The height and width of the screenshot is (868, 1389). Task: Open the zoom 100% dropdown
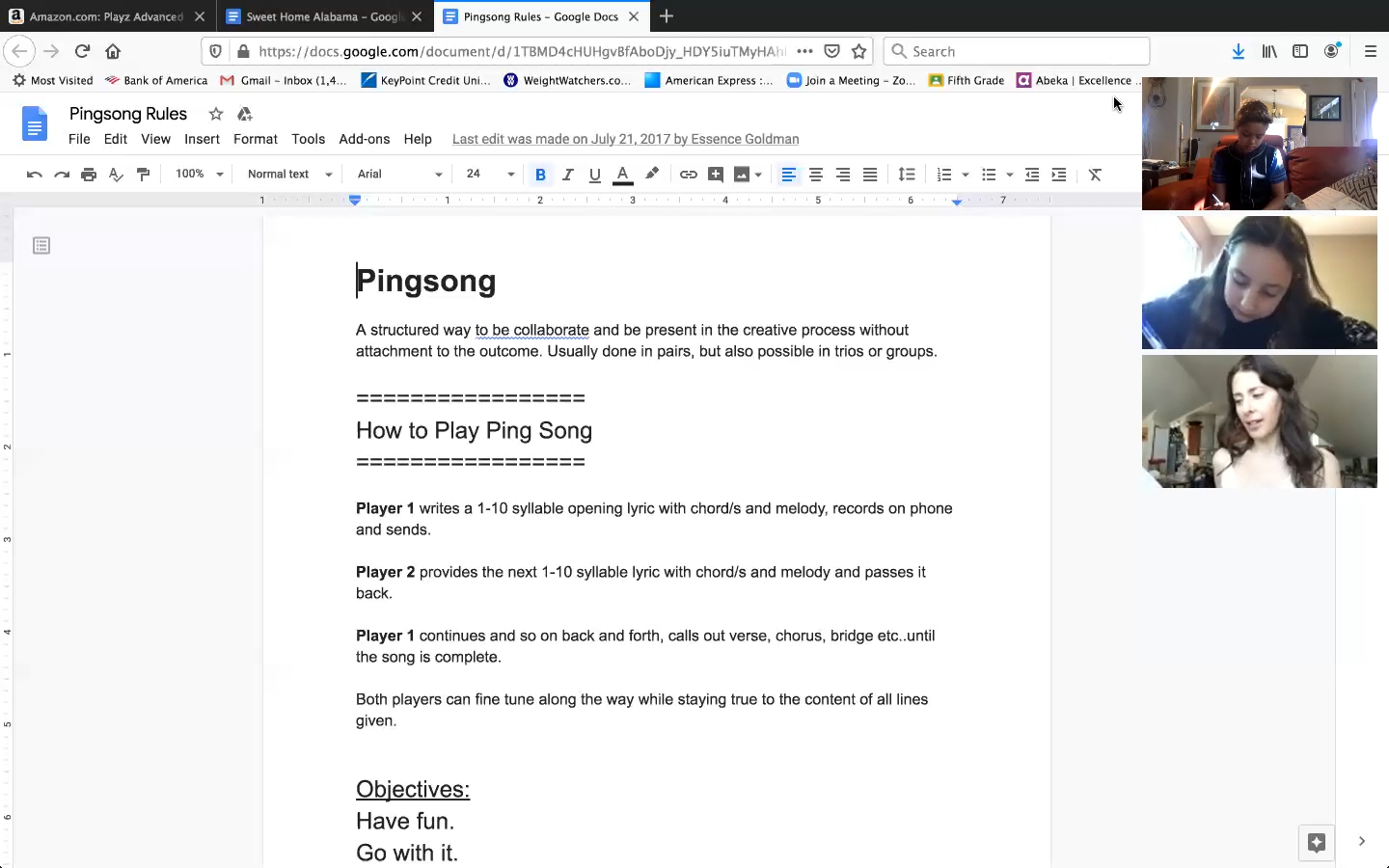point(199,175)
